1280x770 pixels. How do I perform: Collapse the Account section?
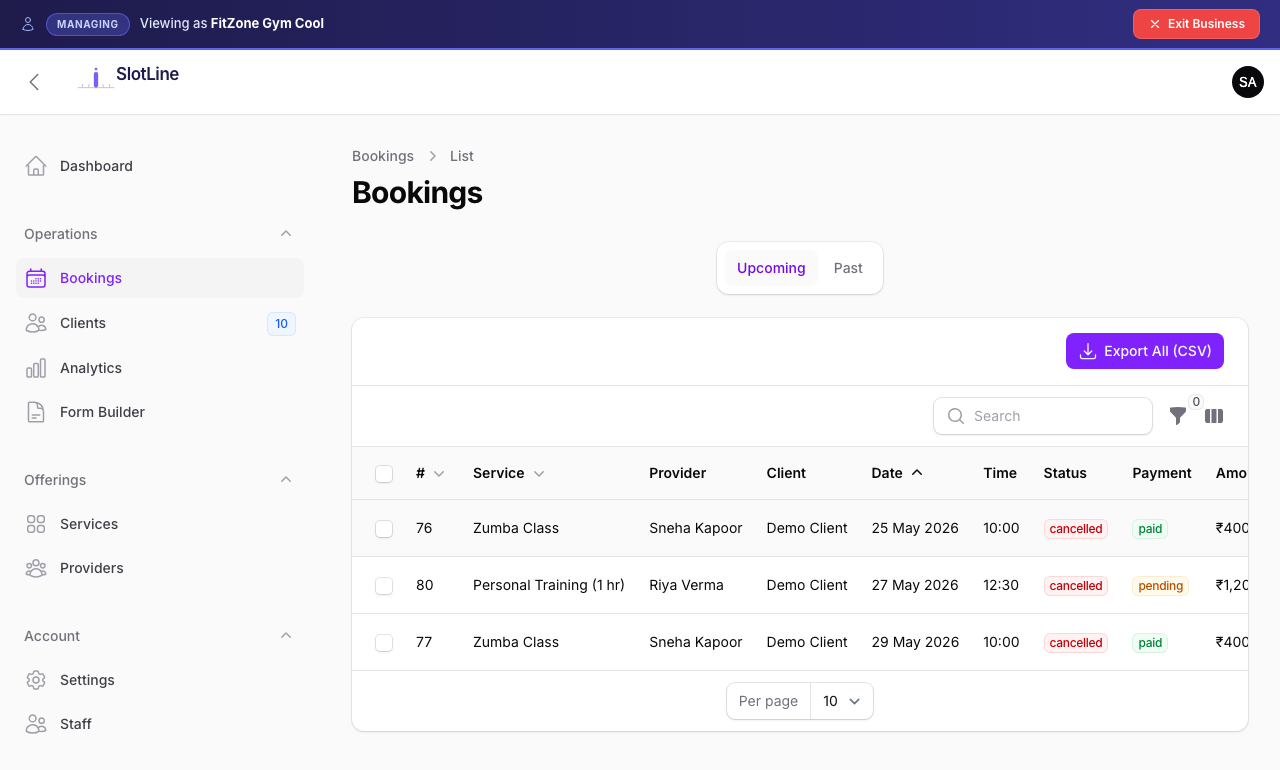tap(286, 636)
